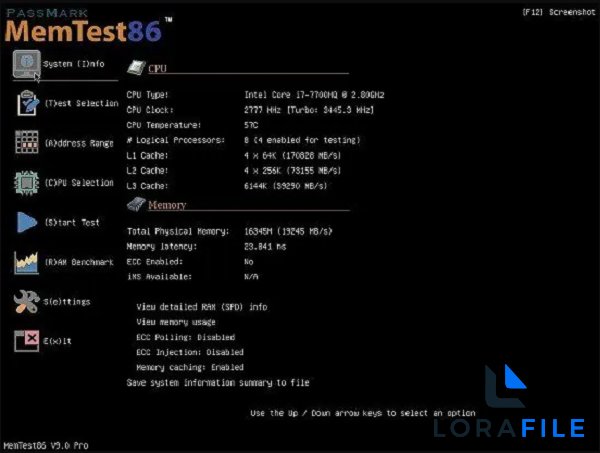This screenshot has width=600, height=453.
Task: Select the System (I)nfo menu label
Action: pos(73,64)
